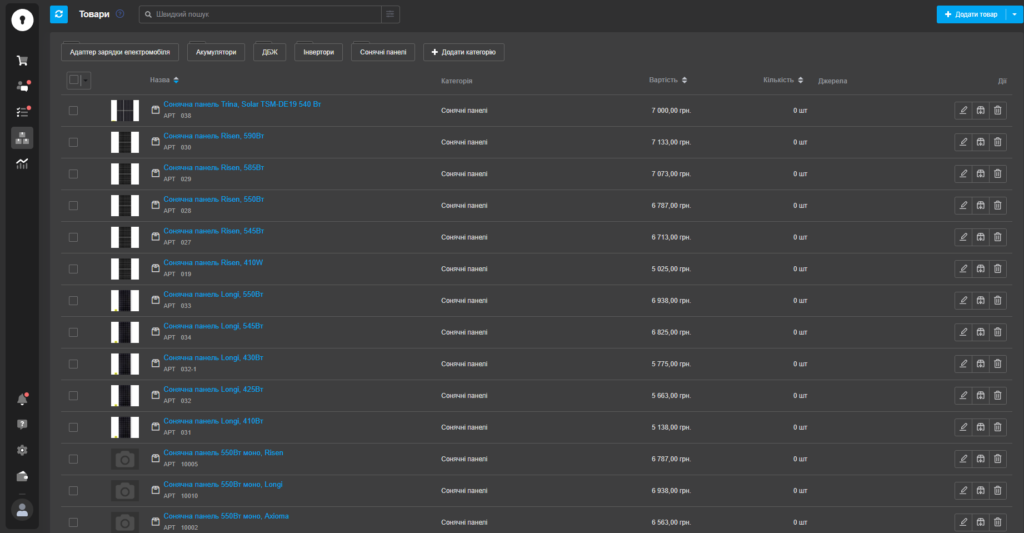Click the Додати категорію button
The height and width of the screenshot is (533, 1024).
click(463, 52)
